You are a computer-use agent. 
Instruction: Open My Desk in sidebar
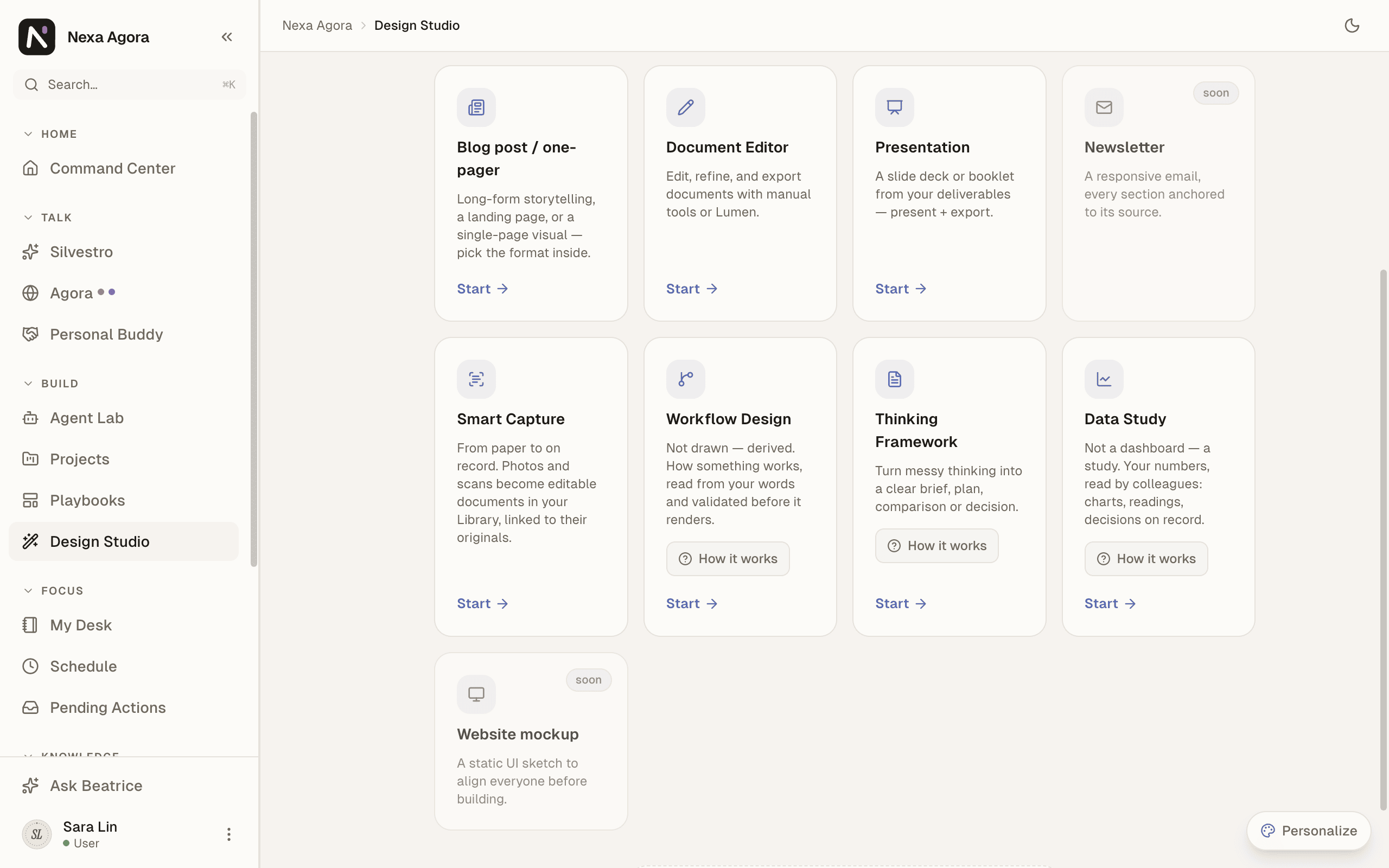pos(123,625)
